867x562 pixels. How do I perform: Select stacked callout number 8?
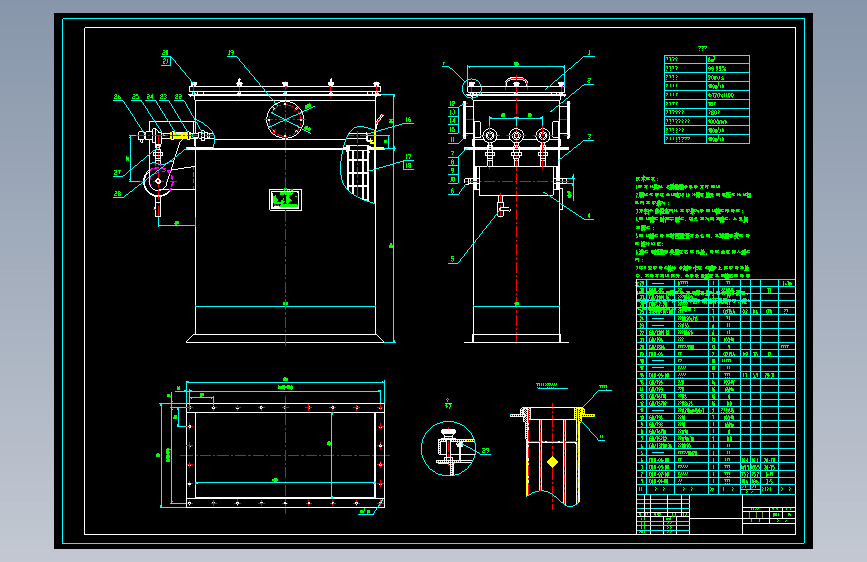(x=452, y=162)
